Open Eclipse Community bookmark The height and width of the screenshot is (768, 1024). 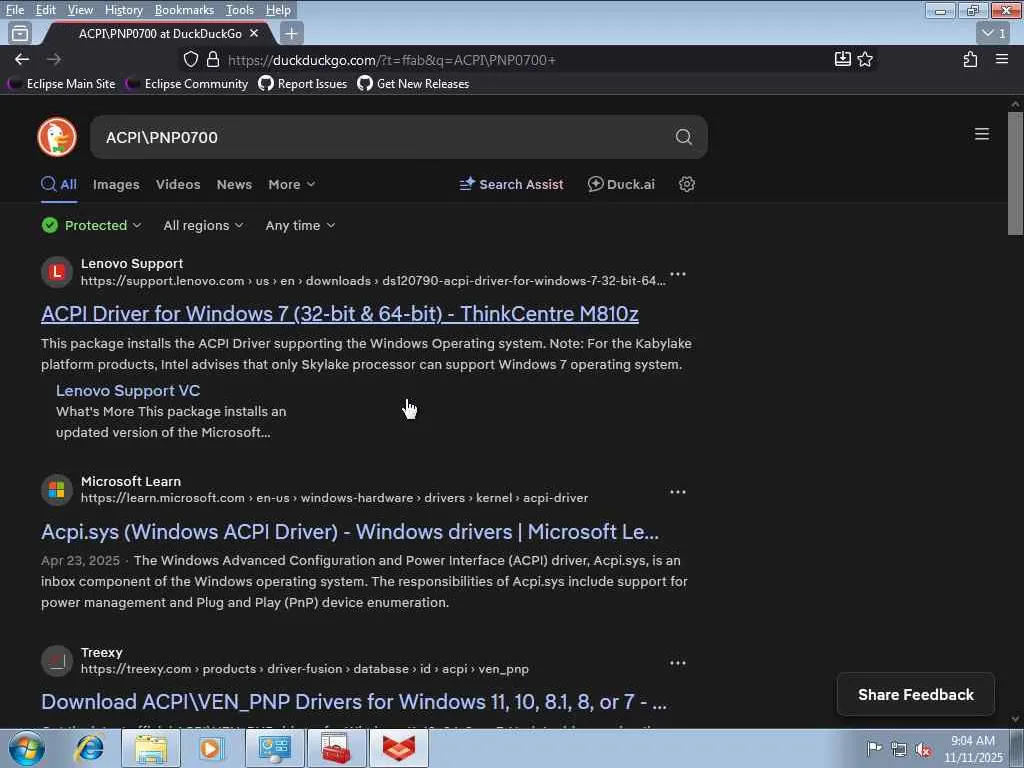click(x=187, y=84)
